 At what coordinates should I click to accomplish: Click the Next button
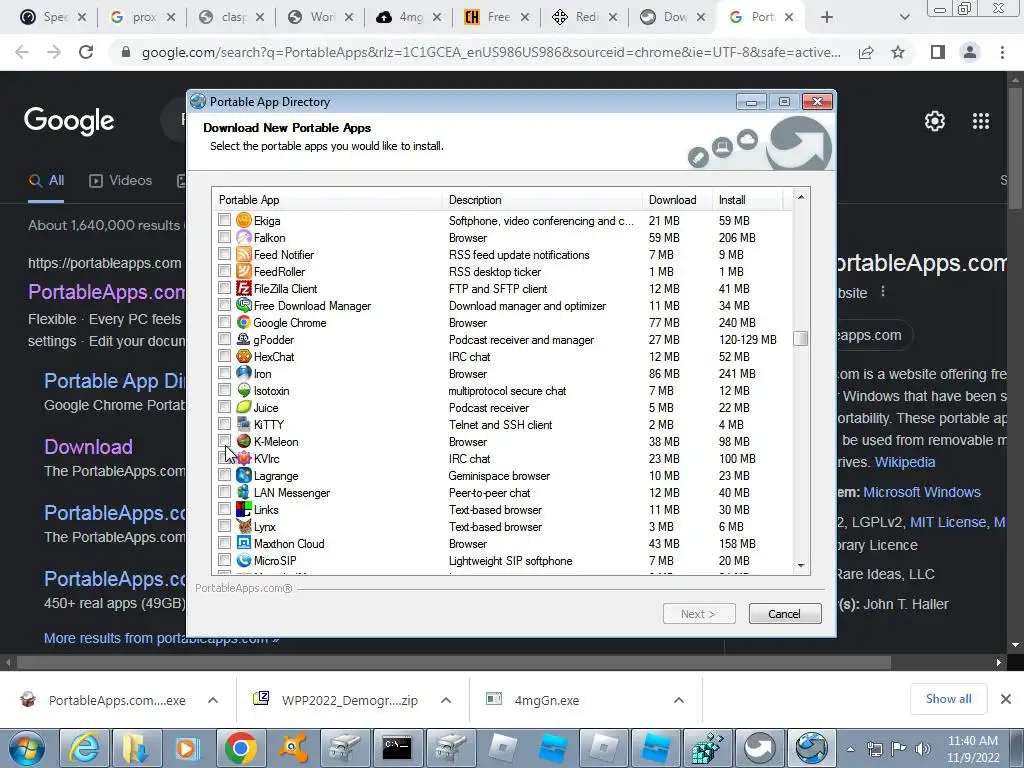tap(699, 614)
